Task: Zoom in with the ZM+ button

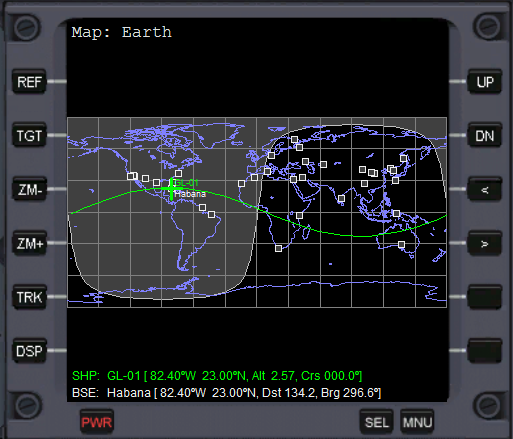Action: pyautogui.click(x=29, y=244)
